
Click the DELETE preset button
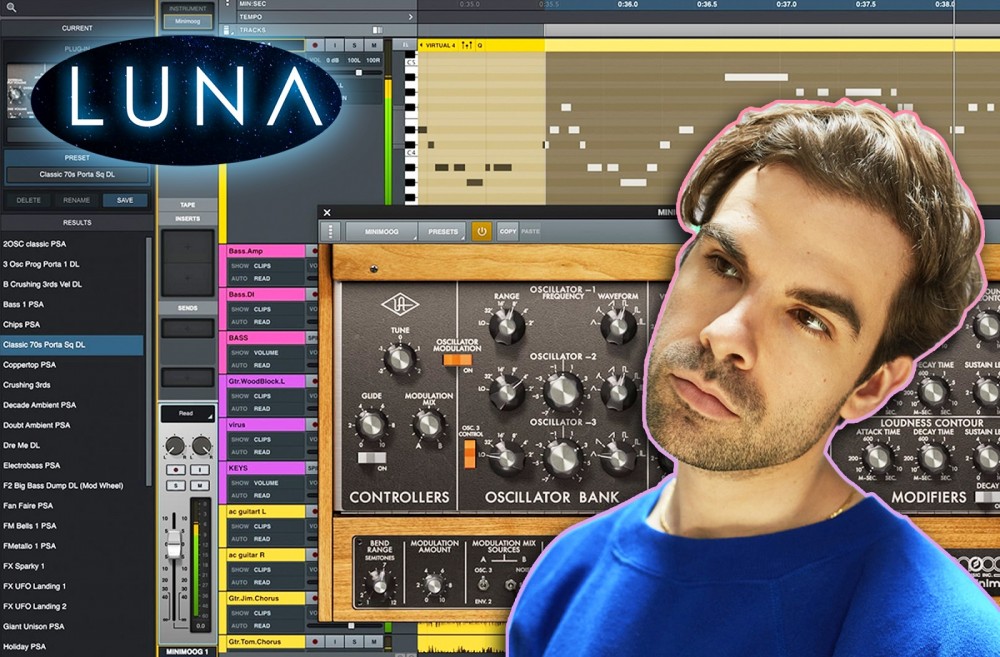pyautogui.click(x=28, y=200)
